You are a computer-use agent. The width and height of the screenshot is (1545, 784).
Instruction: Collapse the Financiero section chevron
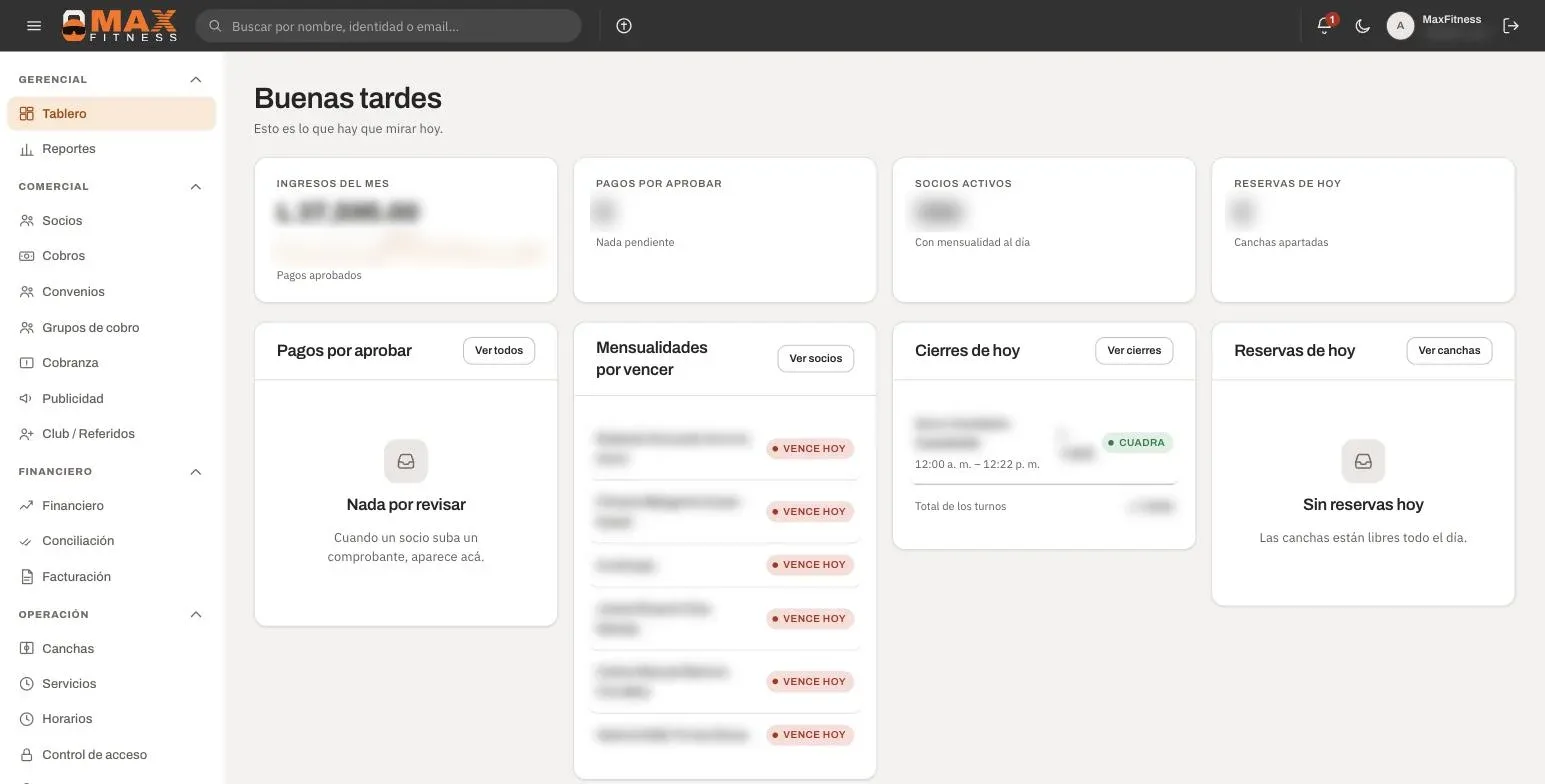[196, 472]
